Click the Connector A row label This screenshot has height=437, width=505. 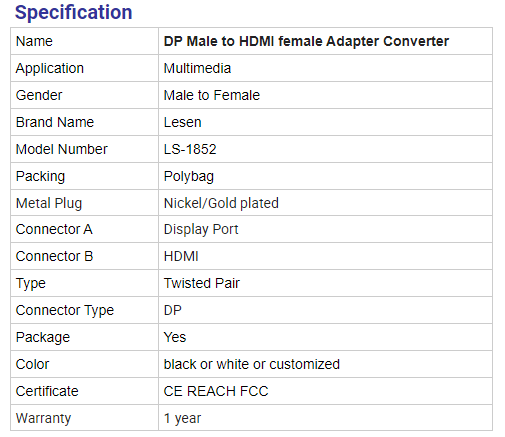54,229
